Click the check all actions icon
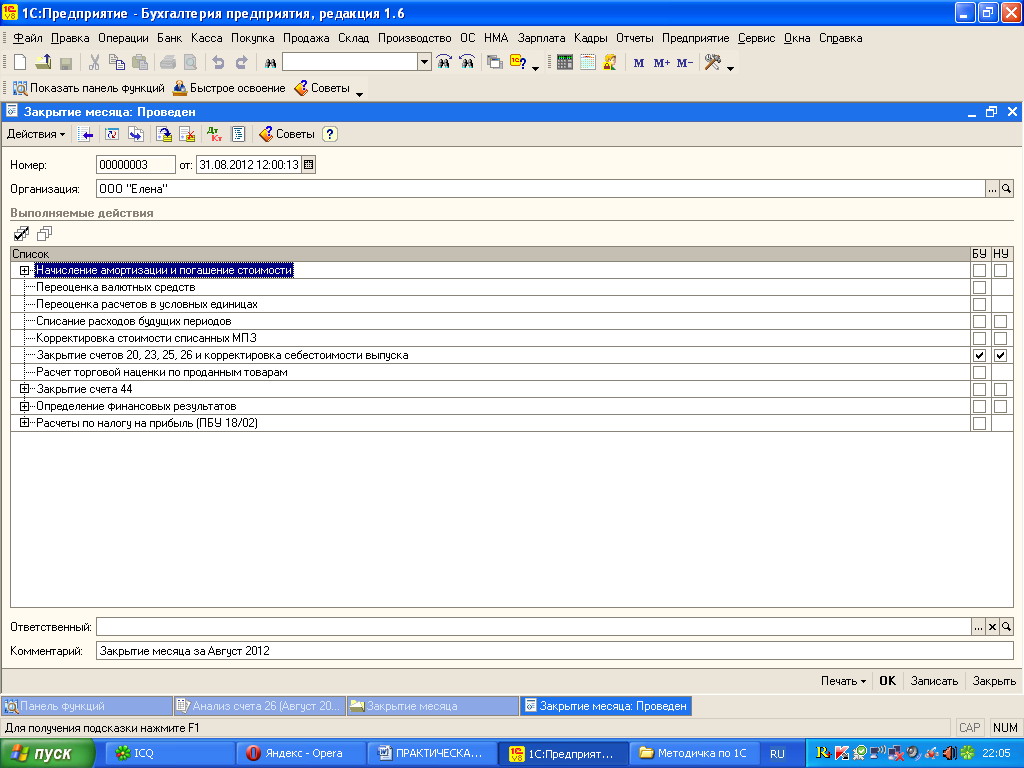Viewport: 1024px width, 768px height. [x=21, y=233]
